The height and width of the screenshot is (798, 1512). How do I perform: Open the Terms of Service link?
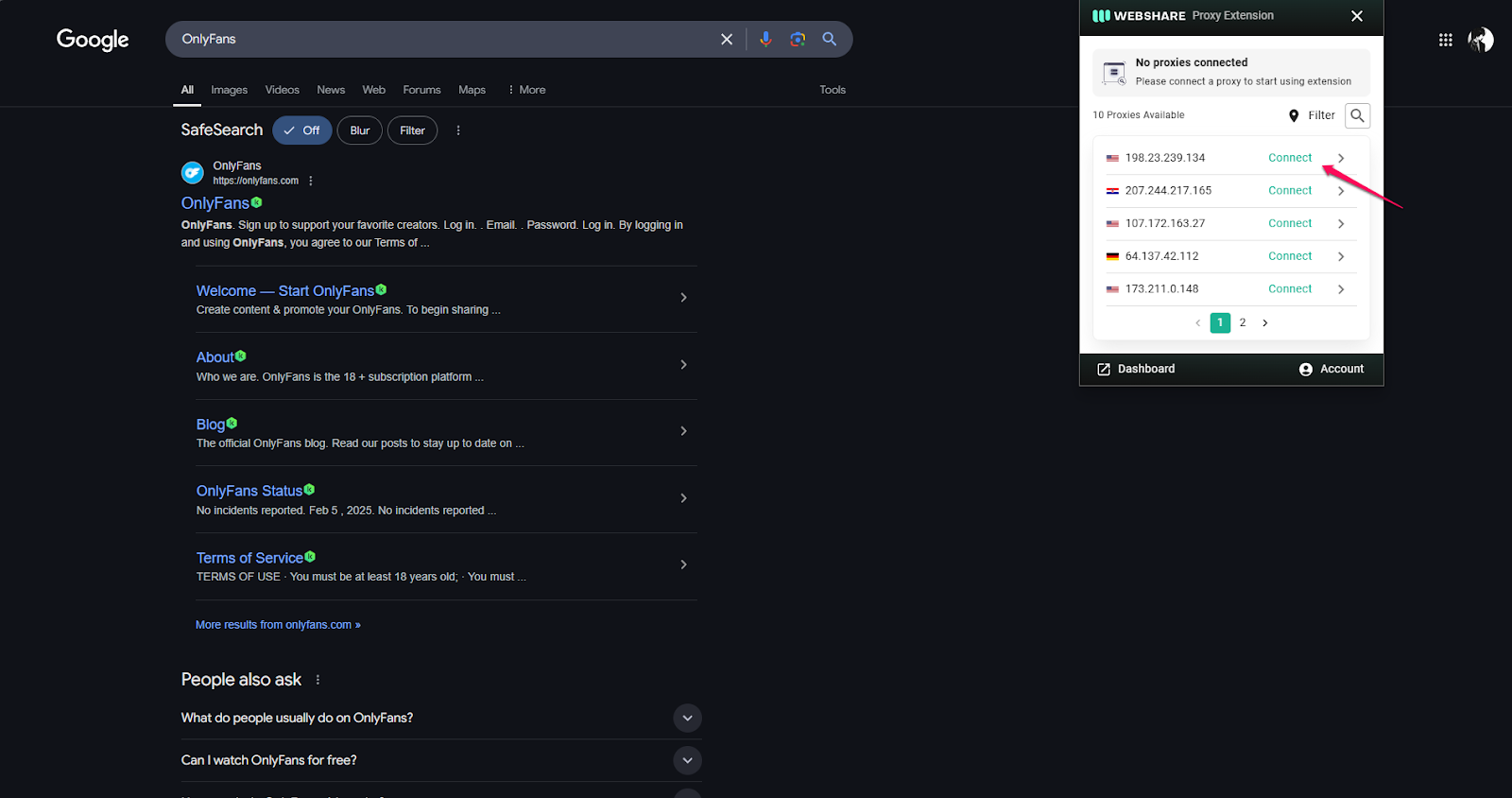pyautogui.click(x=249, y=558)
